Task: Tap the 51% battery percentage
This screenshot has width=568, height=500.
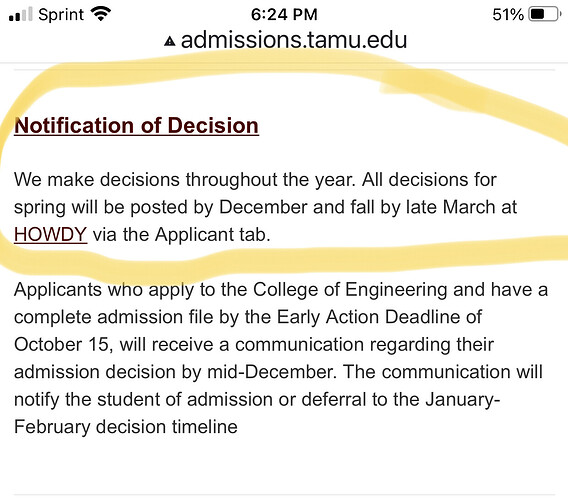Action: pyautogui.click(x=508, y=15)
